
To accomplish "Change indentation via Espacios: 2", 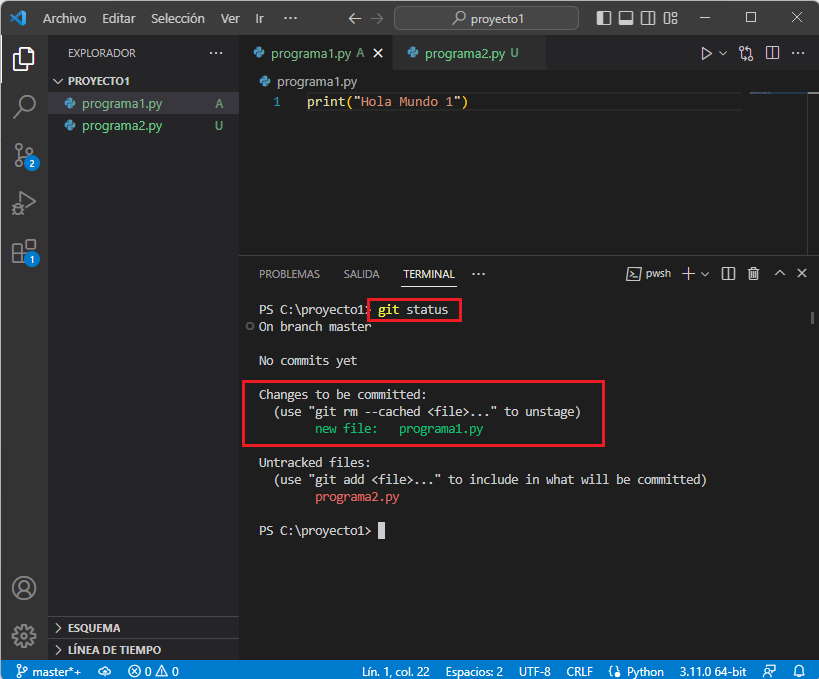I will [x=474, y=671].
